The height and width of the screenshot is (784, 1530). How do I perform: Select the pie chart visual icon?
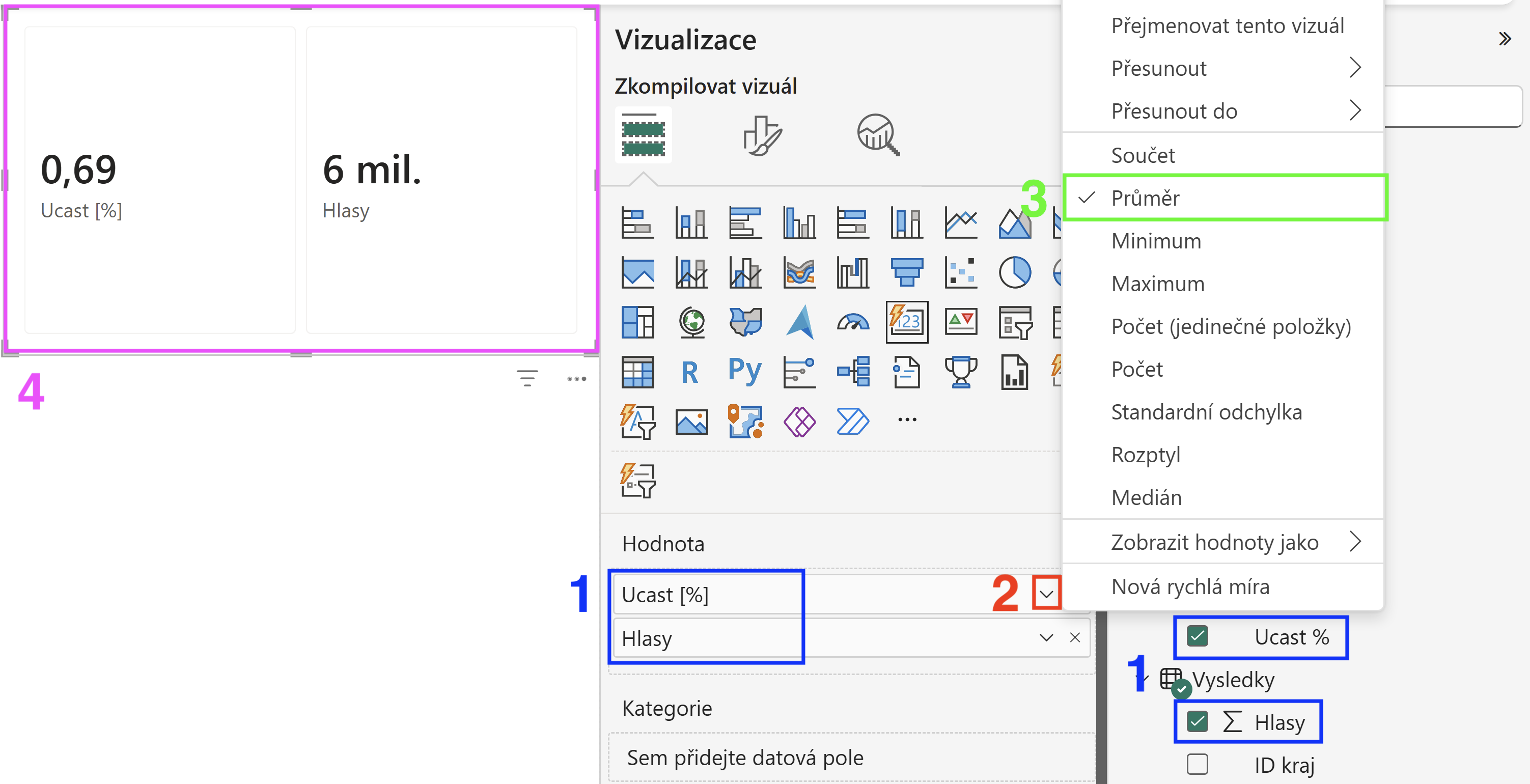pyautogui.click(x=1014, y=273)
